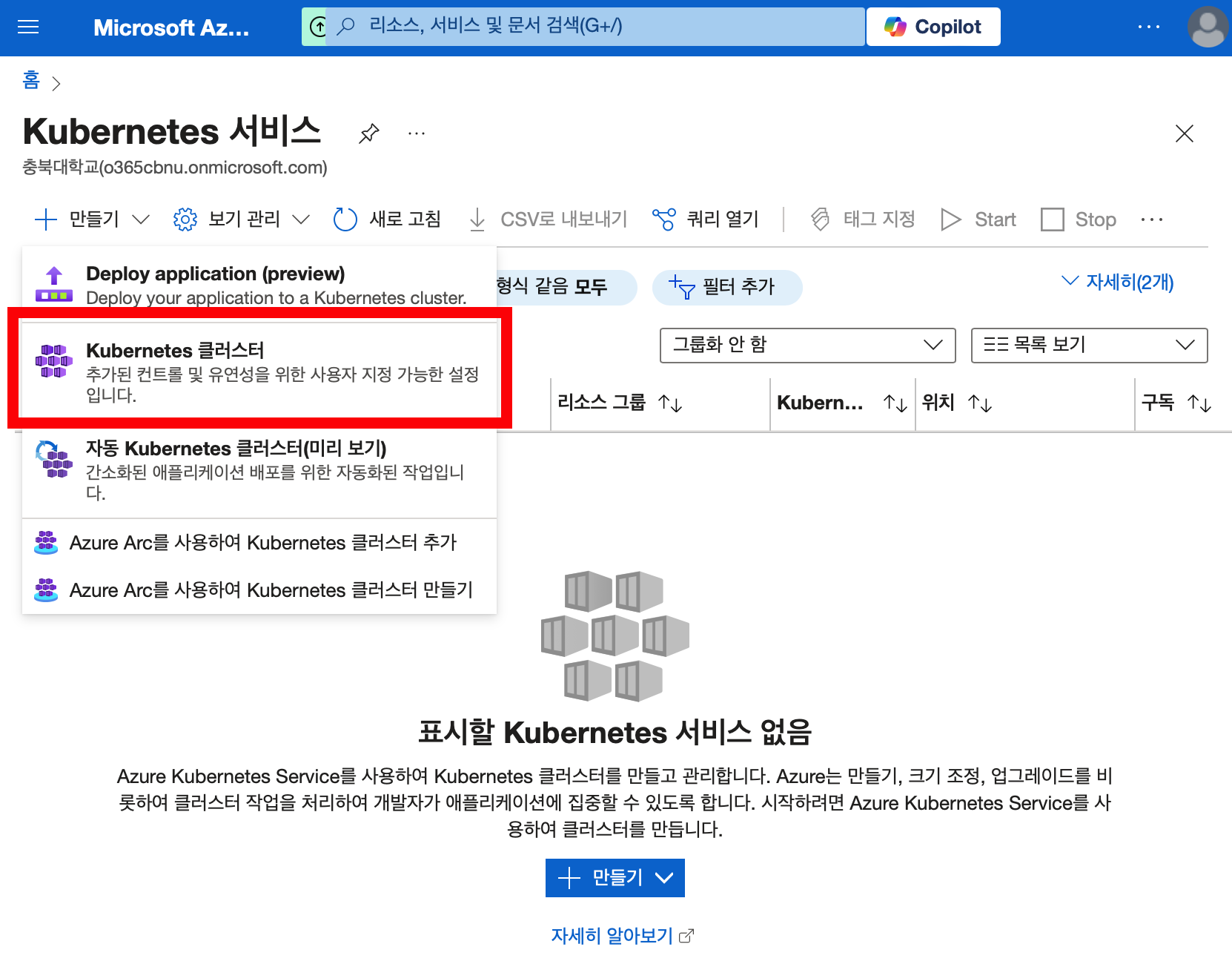Click the 구독 column header
This screenshot has height=964, width=1232.
click(x=1158, y=403)
